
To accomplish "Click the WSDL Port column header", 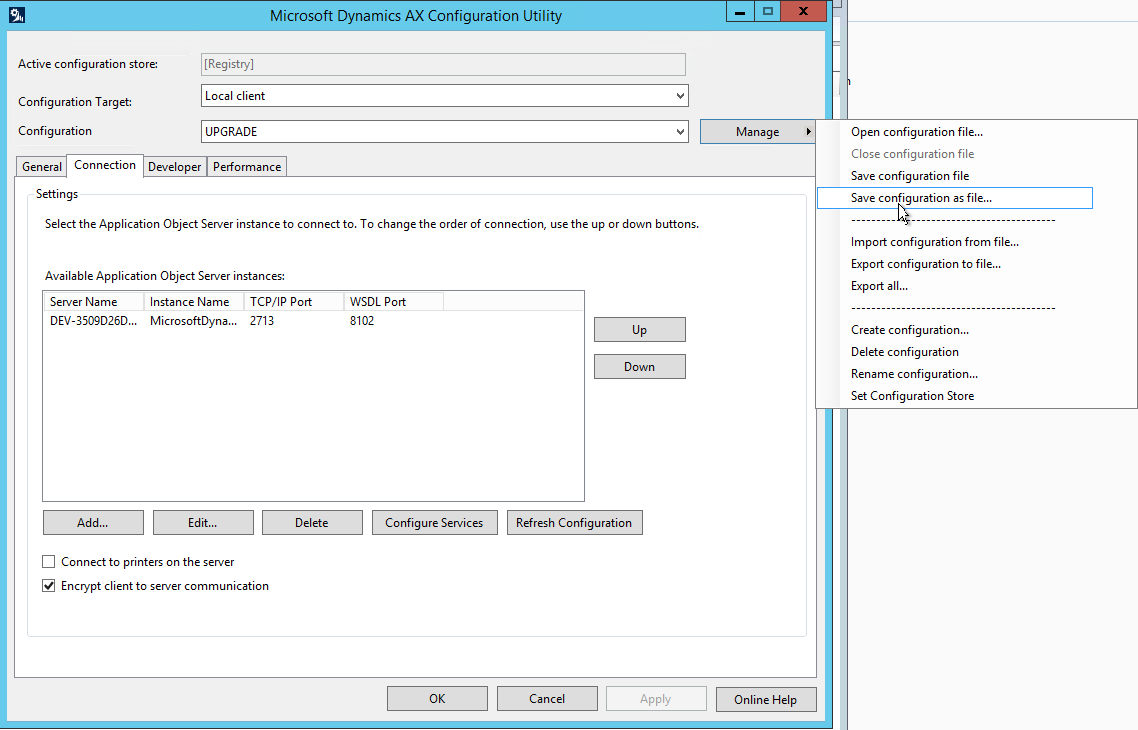I will coord(394,302).
